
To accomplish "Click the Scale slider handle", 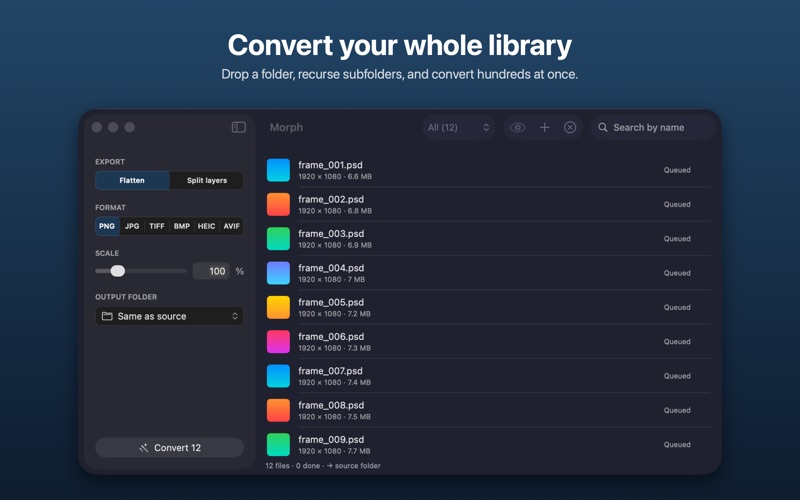I will (x=118, y=271).
